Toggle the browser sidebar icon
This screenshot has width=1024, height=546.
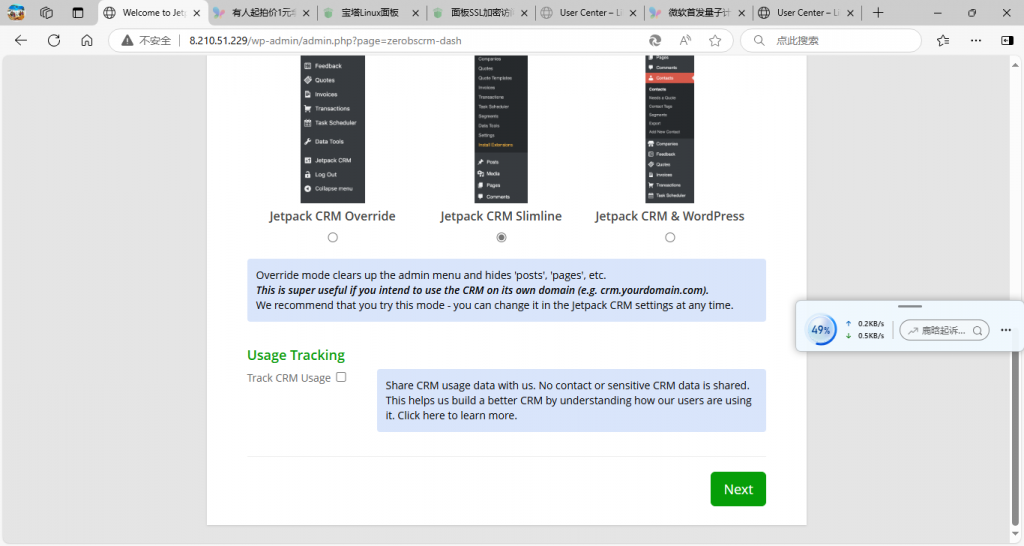pyautogui.click(x=1007, y=40)
